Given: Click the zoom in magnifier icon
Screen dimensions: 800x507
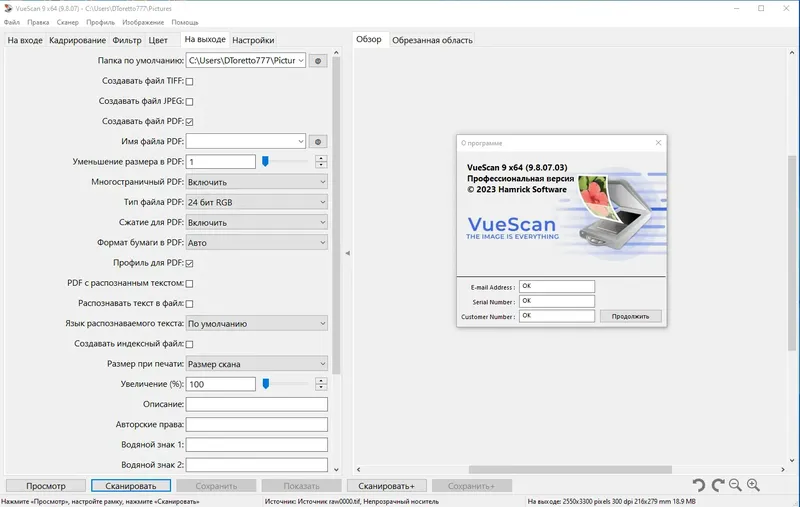Looking at the screenshot, I should (x=753, y=485).
